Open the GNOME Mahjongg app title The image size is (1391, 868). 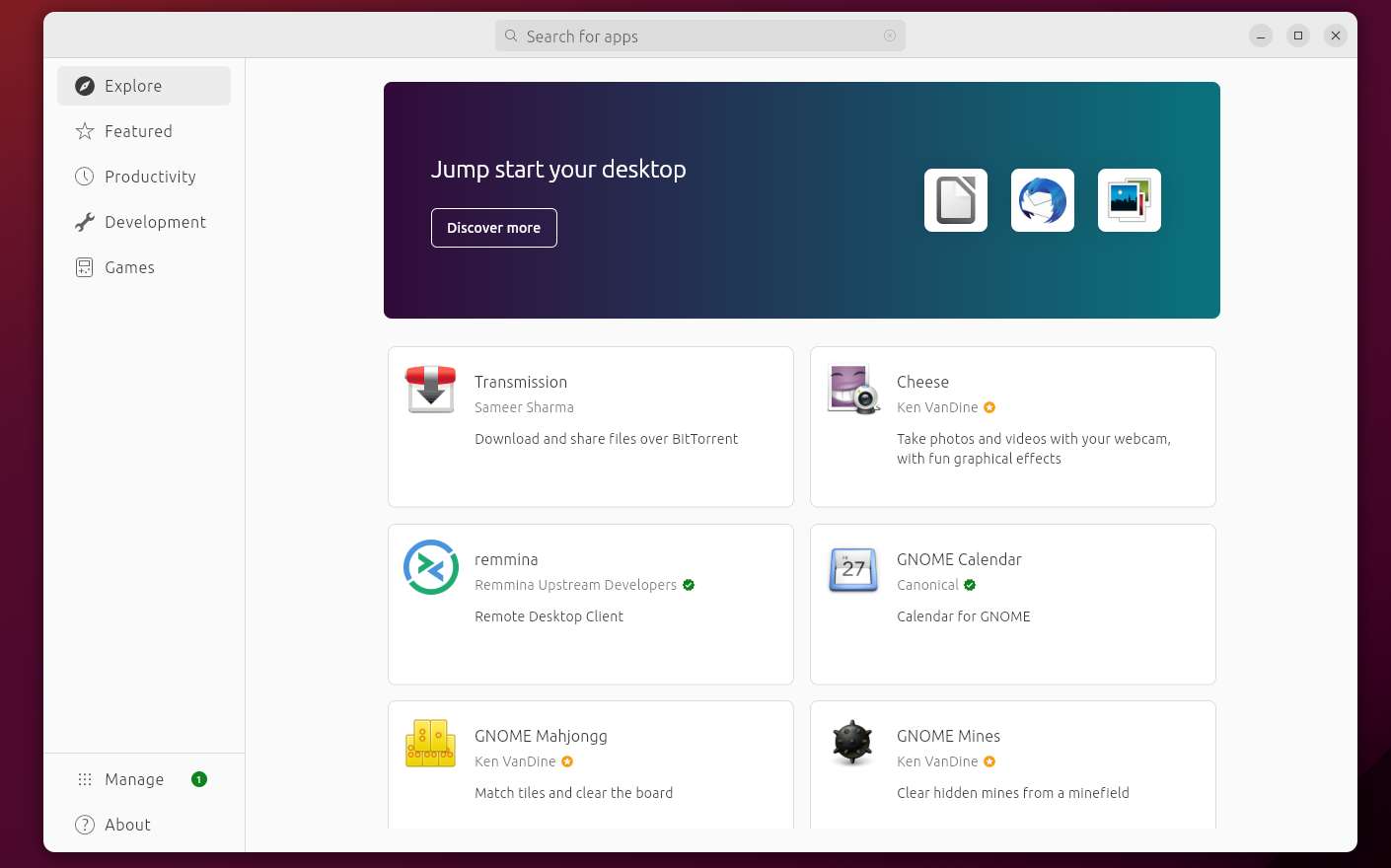coord(541,736)
